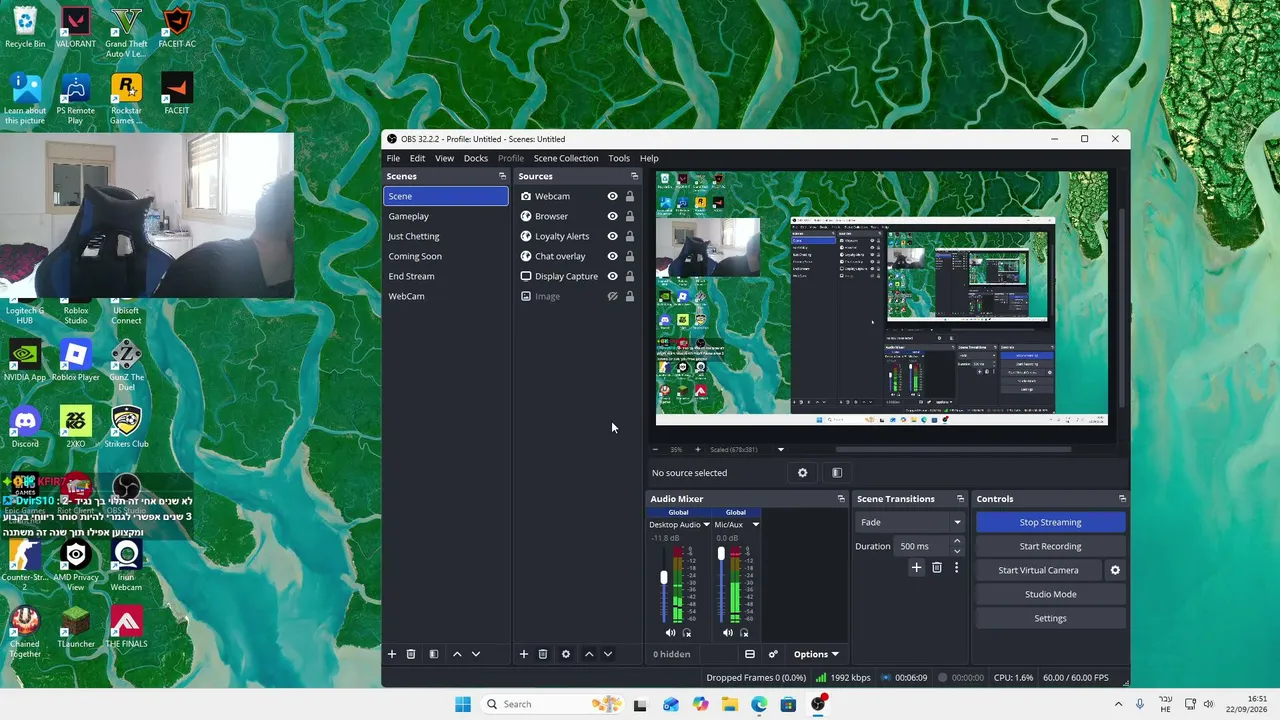Click Start Recording button
This screenshot has height=720, width=1280.
[x=1050, y=546]
